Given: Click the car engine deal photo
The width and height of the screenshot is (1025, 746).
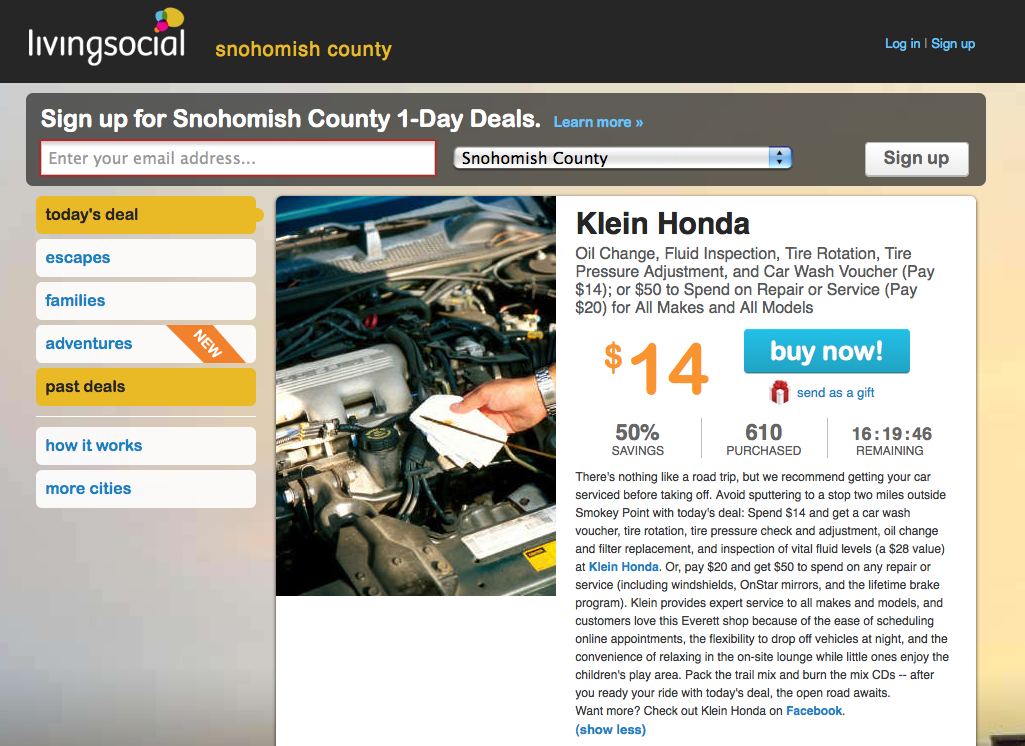Looking at the screenshot, I should [x=416, y=396].
